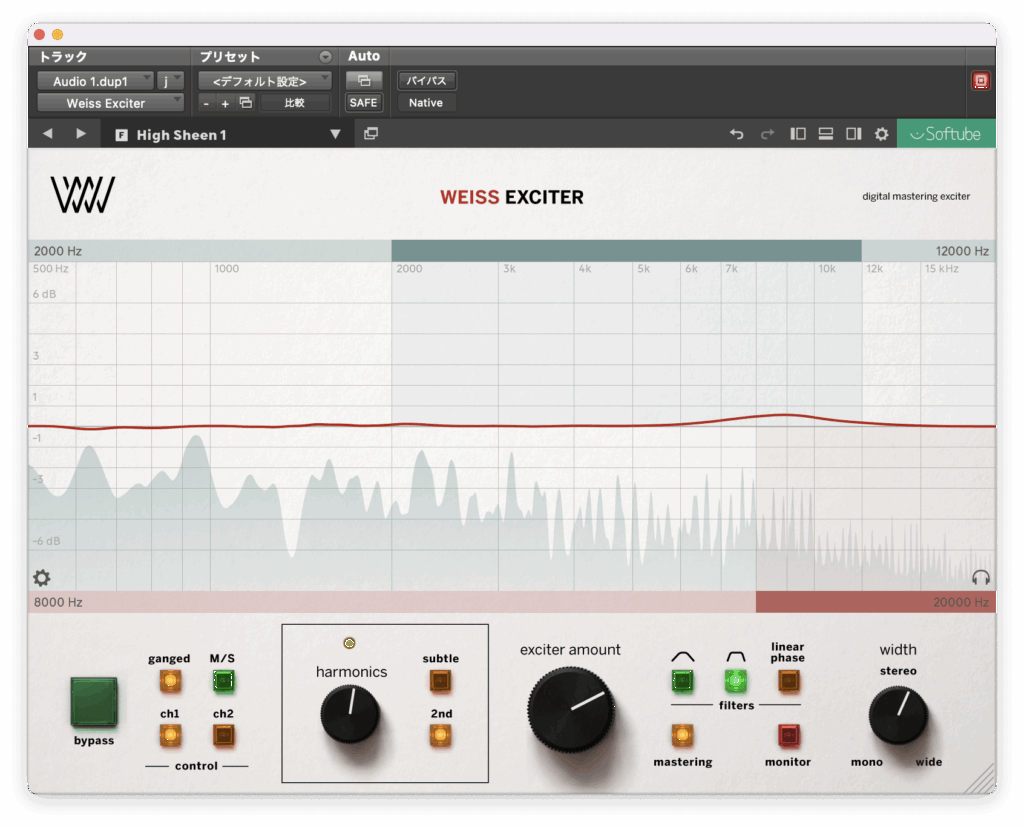Screen dimensions: 1024x827
Task: Show the right side panel layout
Action: coord(854,134)
